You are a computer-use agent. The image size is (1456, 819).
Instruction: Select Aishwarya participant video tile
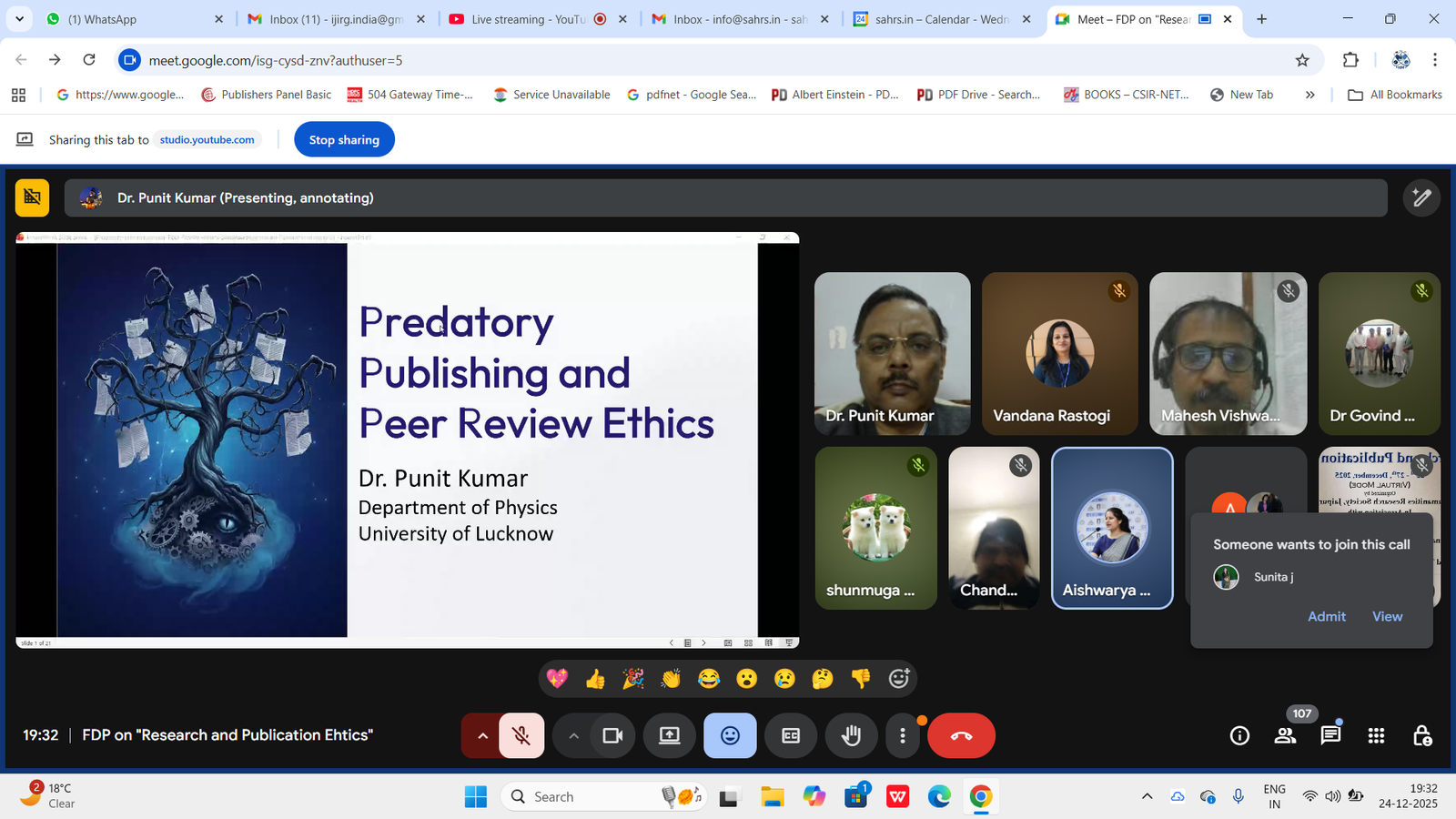[x=1111, y=528]
